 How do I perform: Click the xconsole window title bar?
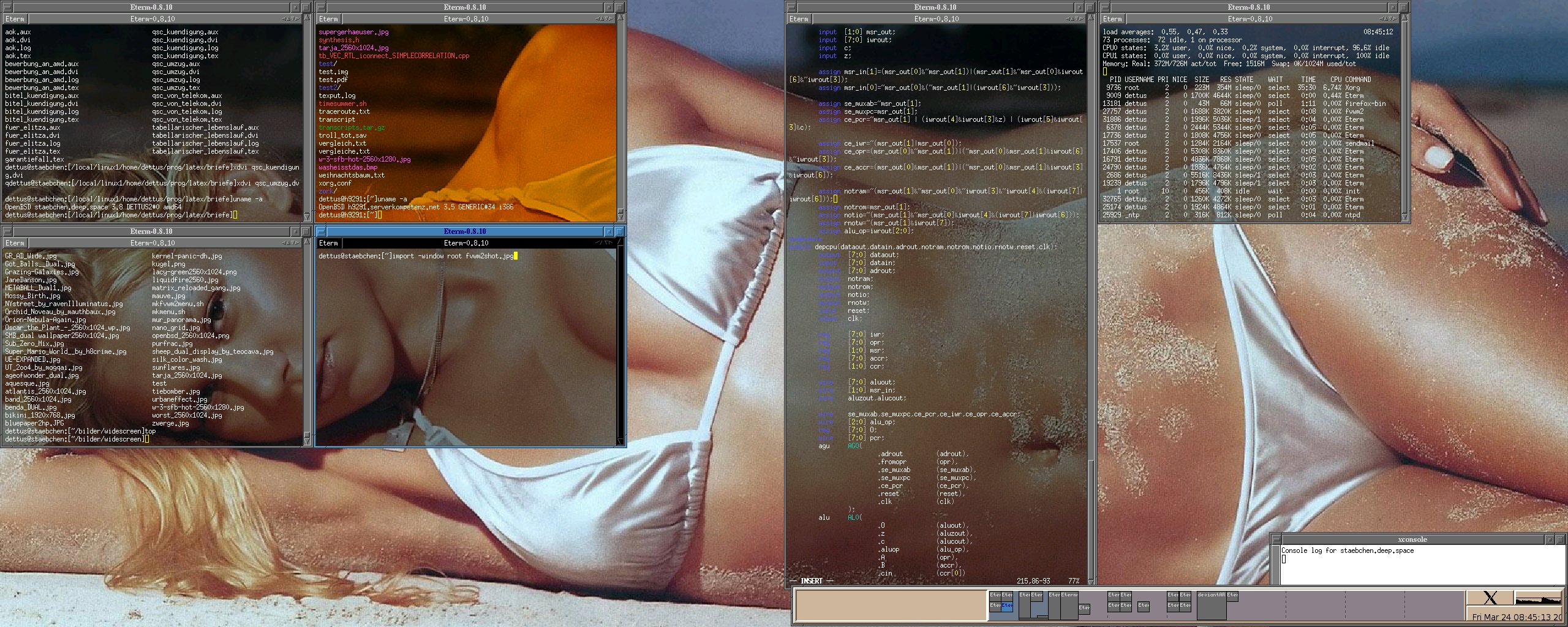(1412, 539)
